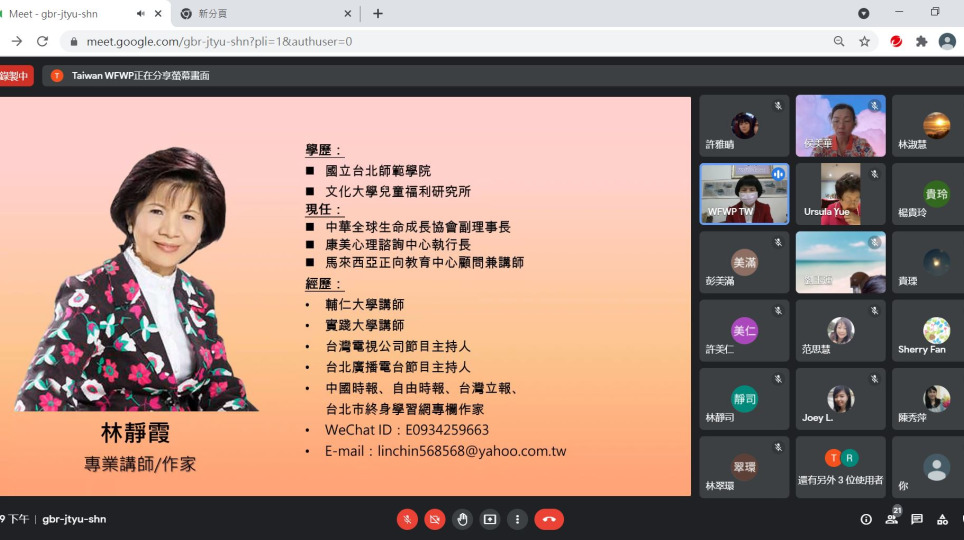Screen dimensions: 964x540
Task: Open the activities panel
Action: (x=942, y=519)
